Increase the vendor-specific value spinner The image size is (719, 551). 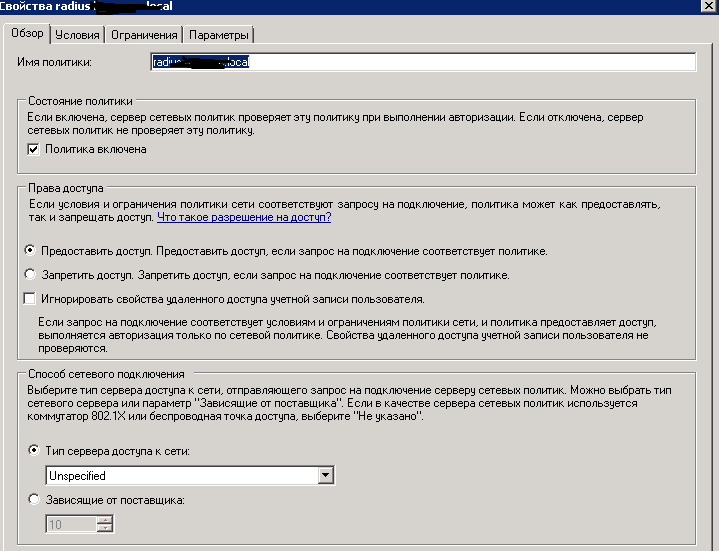coord(105,520)
